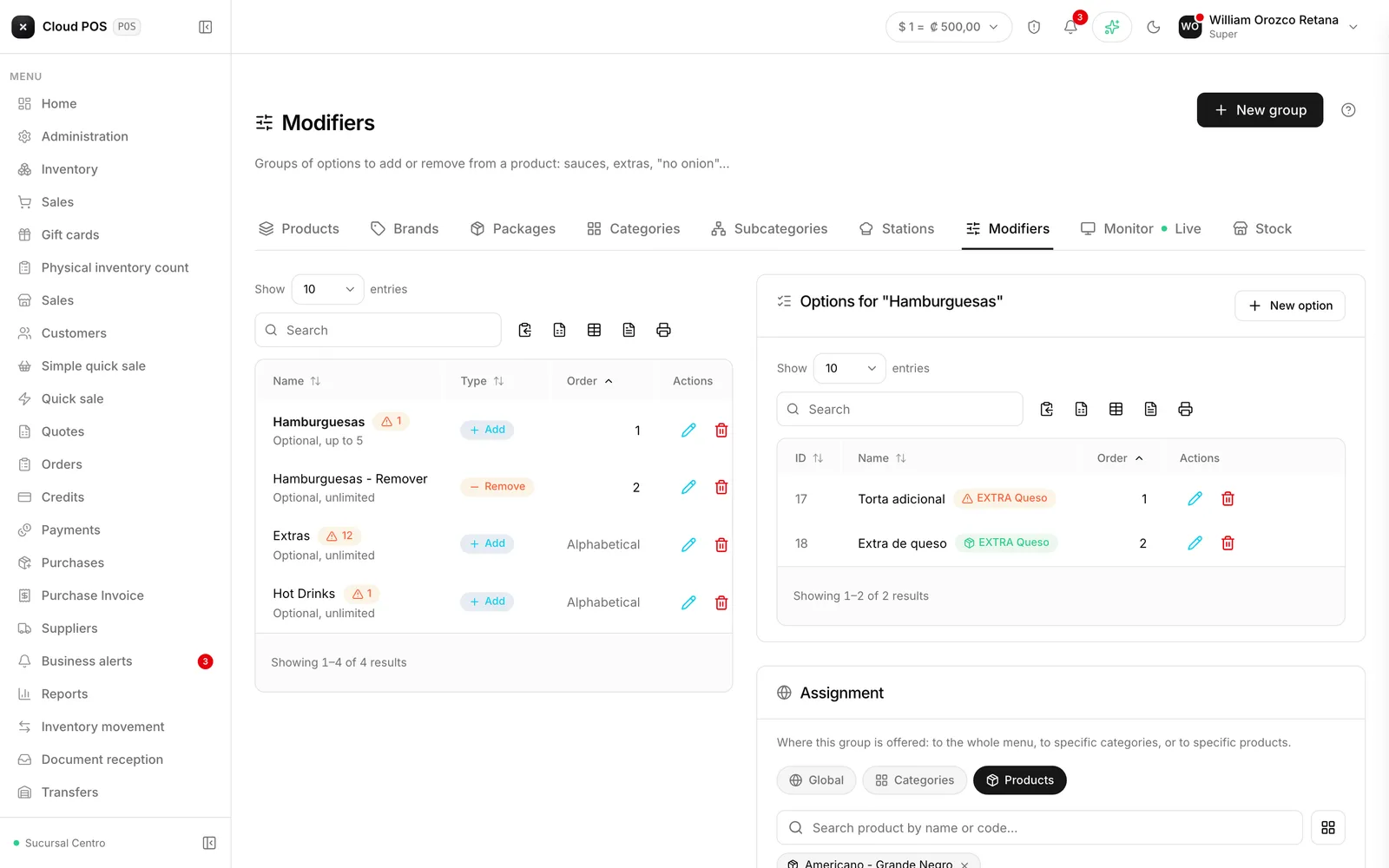Go to Inventory in the sidebar menu
Viewport: 1389px width, 868px height.
coord(115,169)
